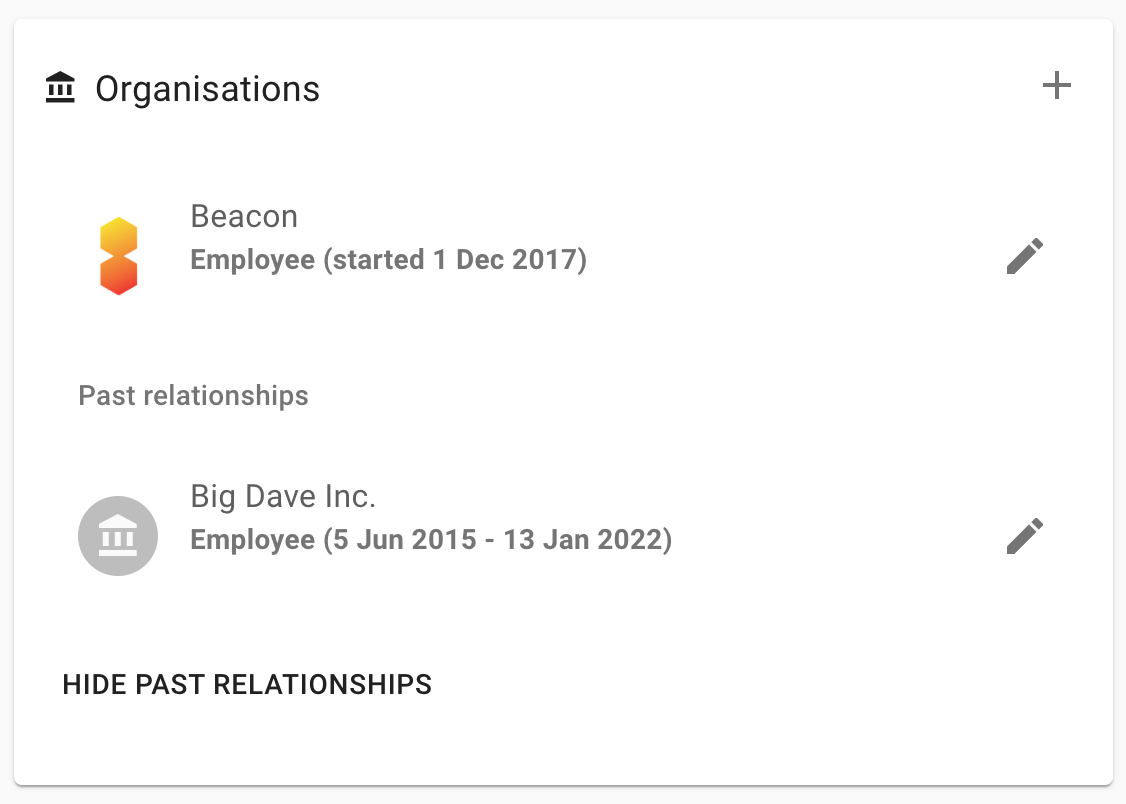
Task: Select the Organisations section title
Action: click(x=207, y=89)
